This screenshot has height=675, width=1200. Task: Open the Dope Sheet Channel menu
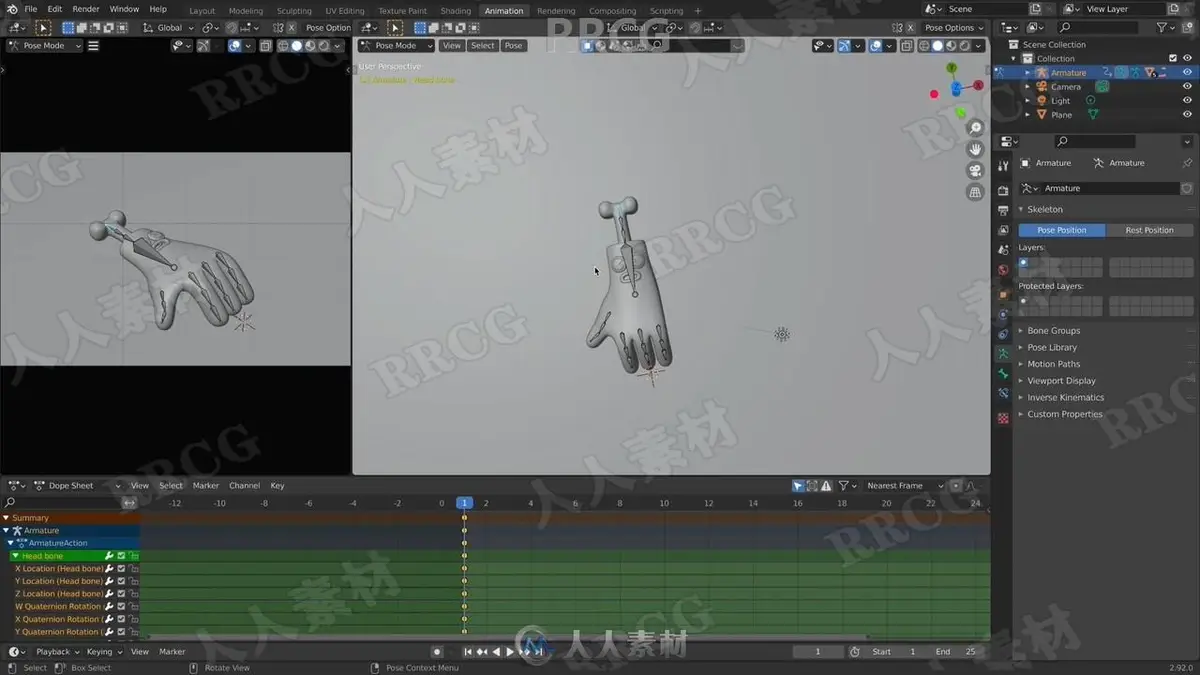[x=244, y=486]
